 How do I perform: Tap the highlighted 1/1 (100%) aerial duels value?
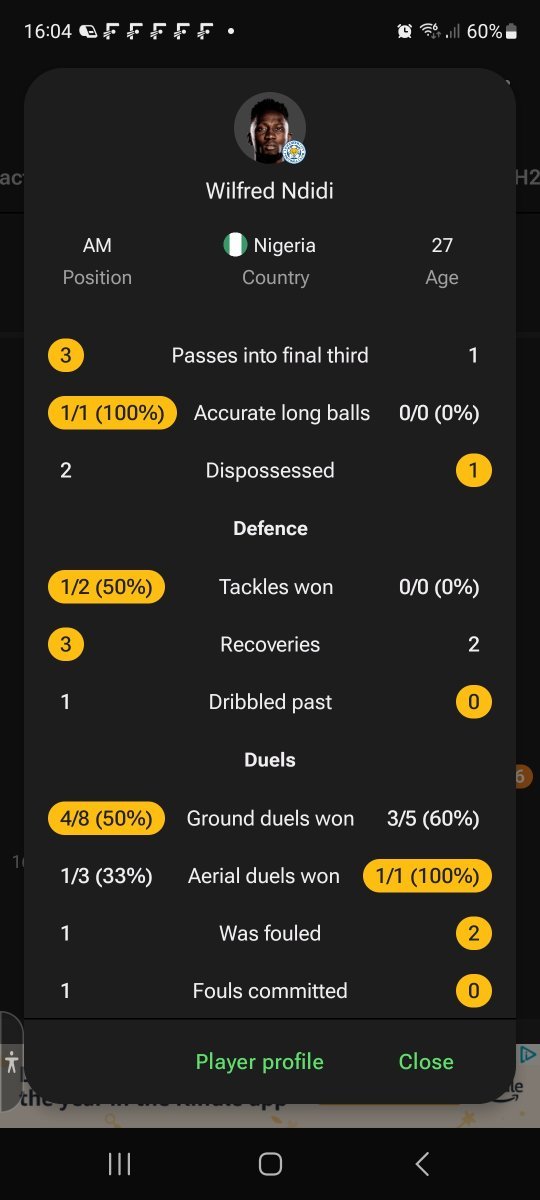coord(428,876)
